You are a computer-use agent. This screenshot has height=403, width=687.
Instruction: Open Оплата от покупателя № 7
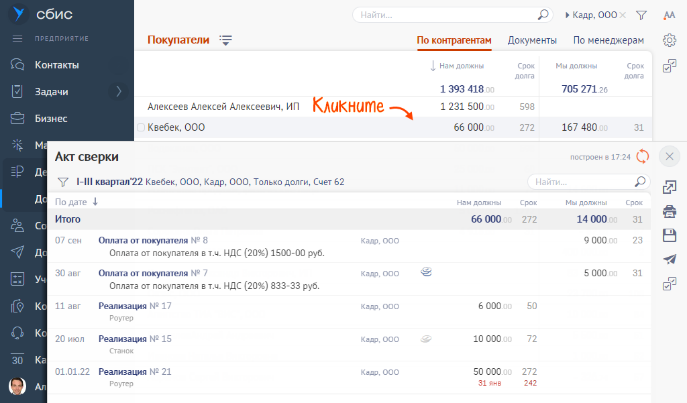(153, 273)
